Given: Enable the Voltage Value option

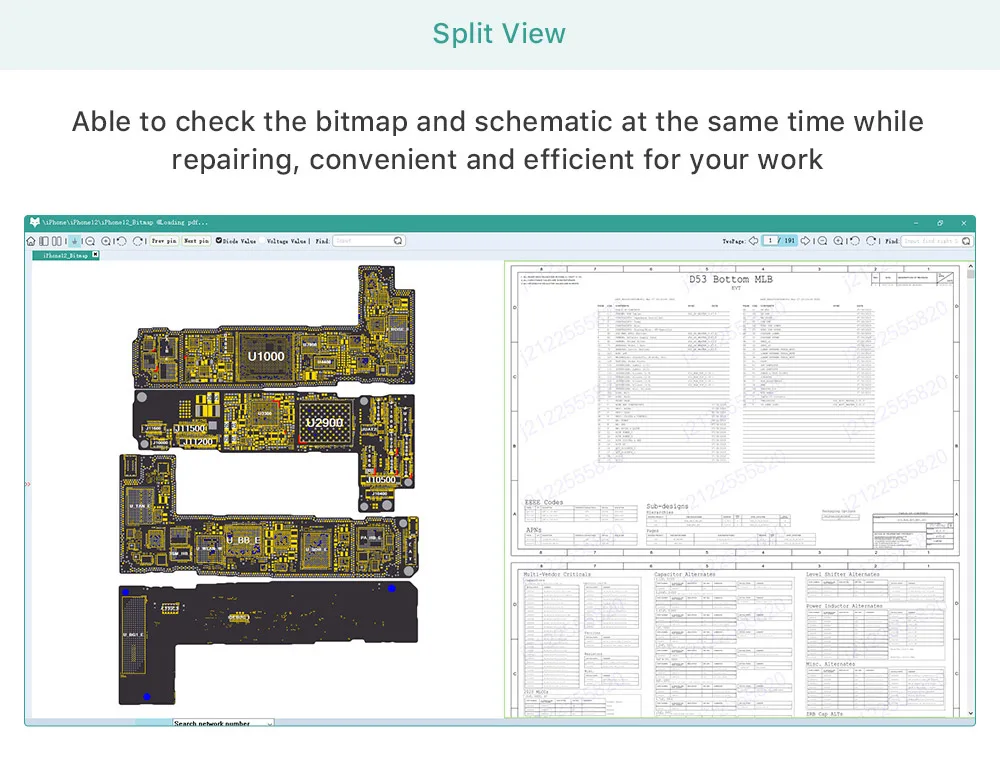Looking at the screenshot, I should (262, 241).
